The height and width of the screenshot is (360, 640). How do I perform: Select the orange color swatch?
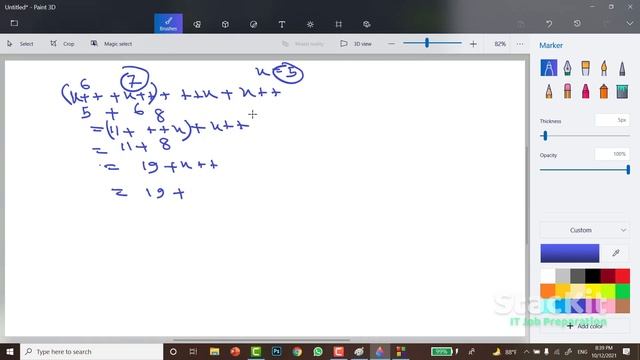(x=548, y=291)
